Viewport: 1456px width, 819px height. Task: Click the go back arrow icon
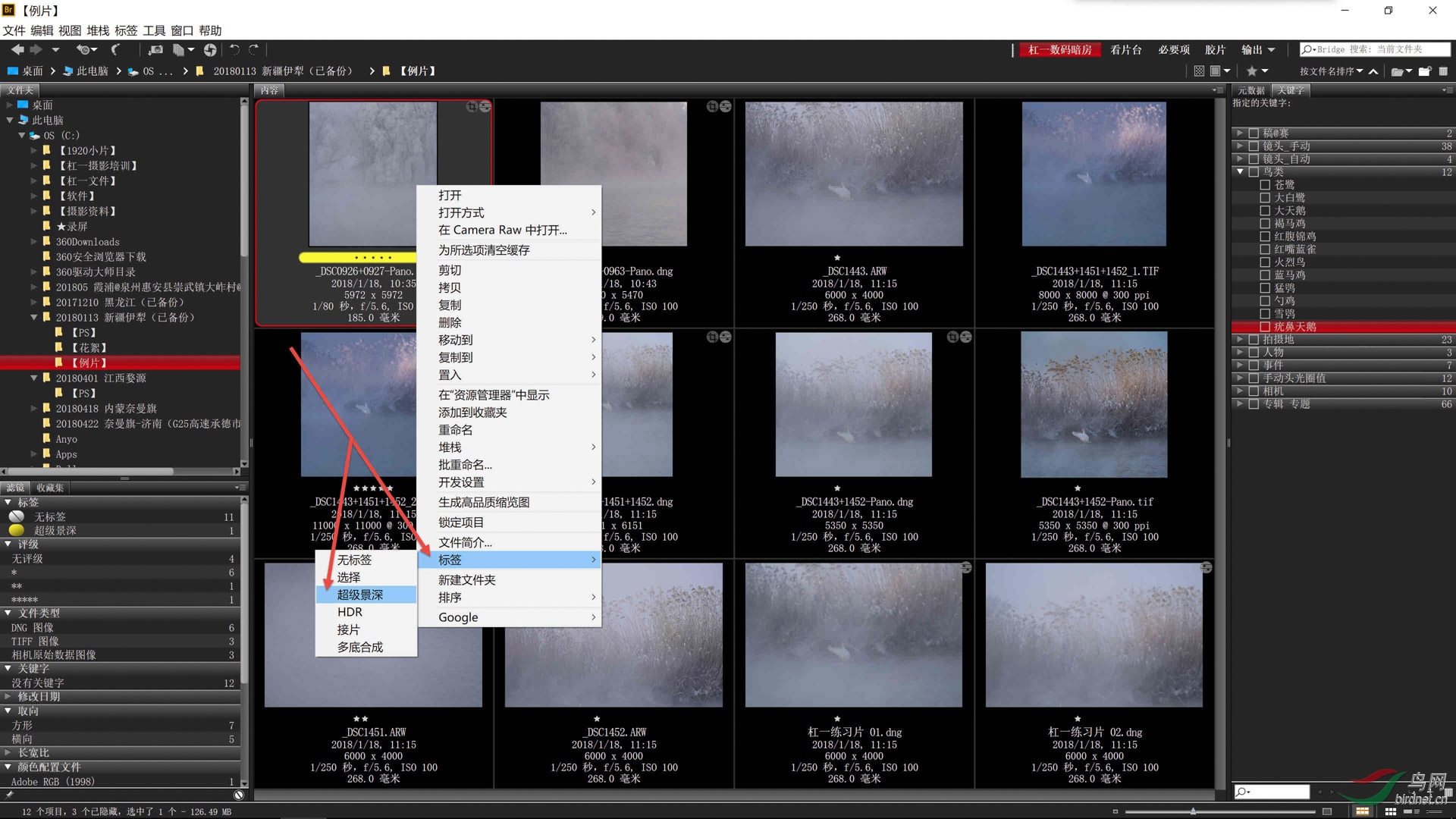17,50
